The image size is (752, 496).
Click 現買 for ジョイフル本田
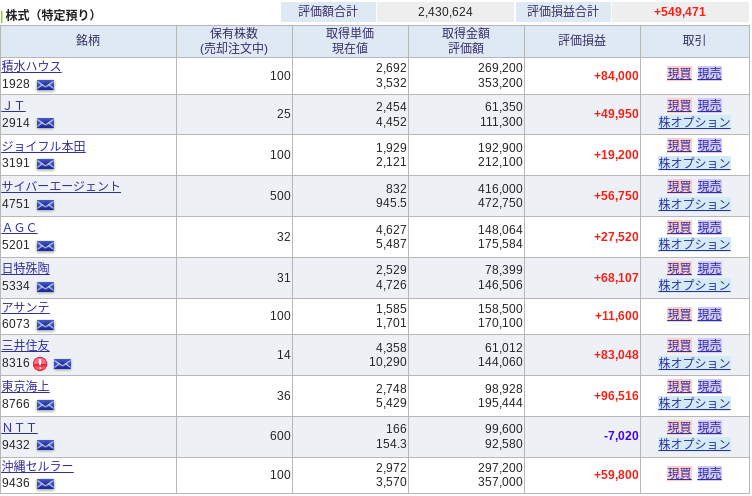point(679,146)
